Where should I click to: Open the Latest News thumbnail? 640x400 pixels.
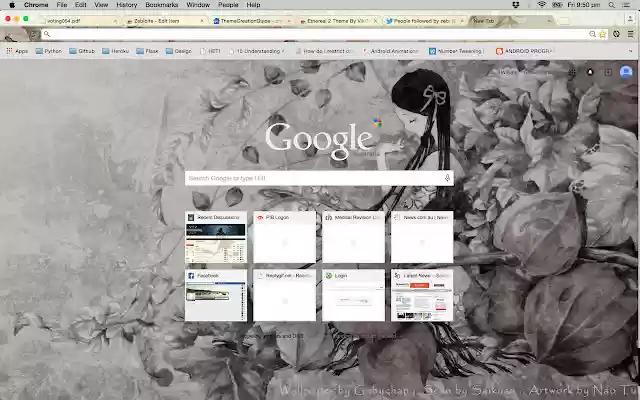point(422,295)
